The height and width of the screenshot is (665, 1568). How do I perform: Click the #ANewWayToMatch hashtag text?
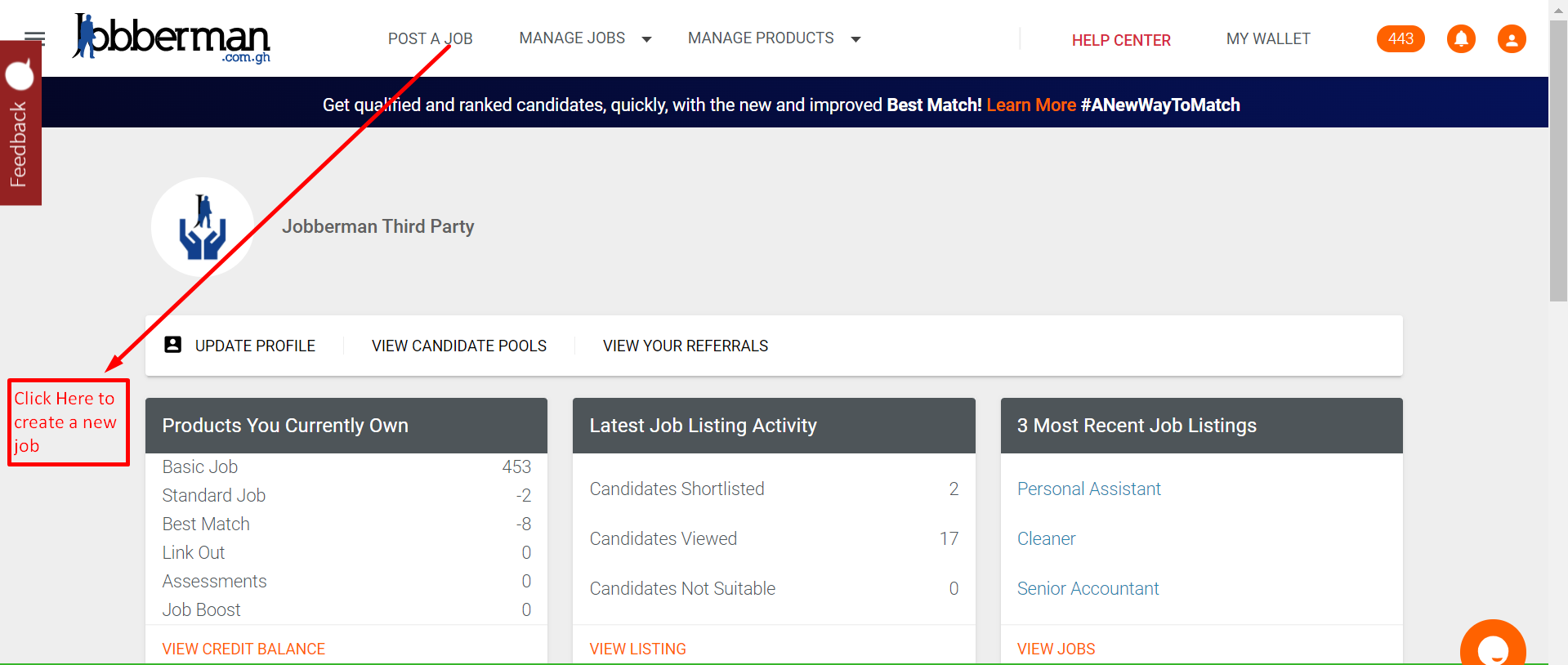[1160, 105]
